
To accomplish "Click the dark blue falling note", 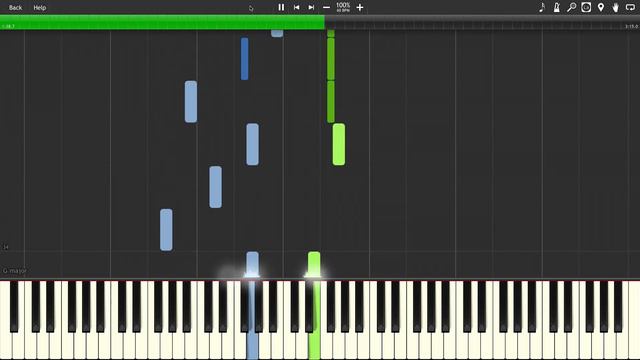I will 244,59.
